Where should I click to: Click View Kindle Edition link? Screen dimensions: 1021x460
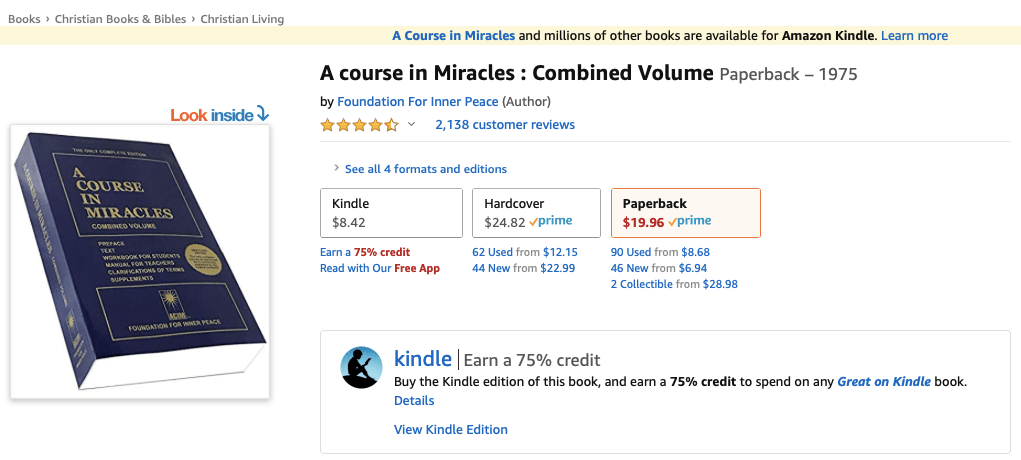click(451, 429)
